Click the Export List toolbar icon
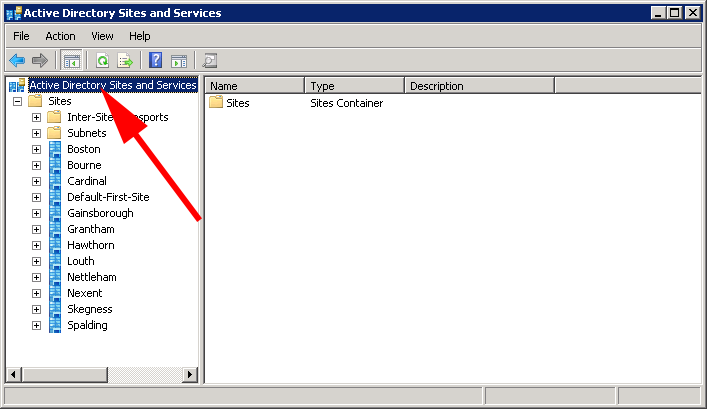The image size is (707, 409). pyautogui.click(x=125, y=60)
